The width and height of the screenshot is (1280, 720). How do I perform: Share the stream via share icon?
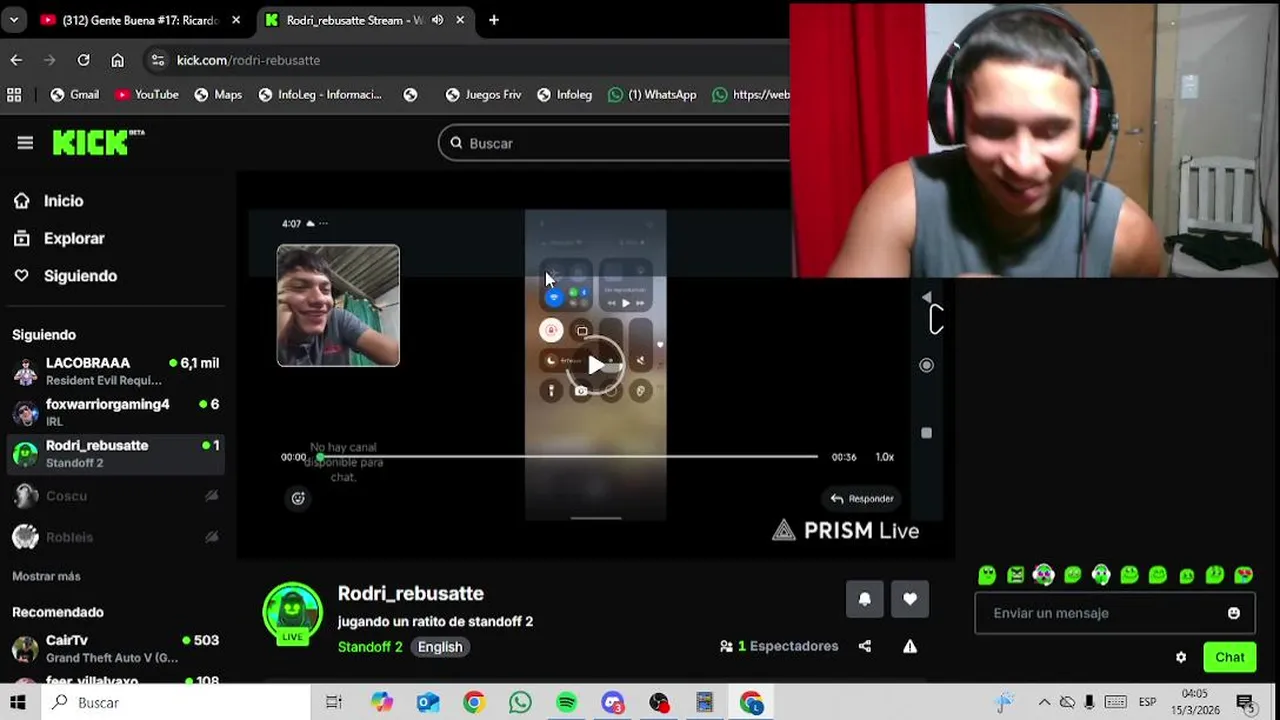[x=865, y=646]
